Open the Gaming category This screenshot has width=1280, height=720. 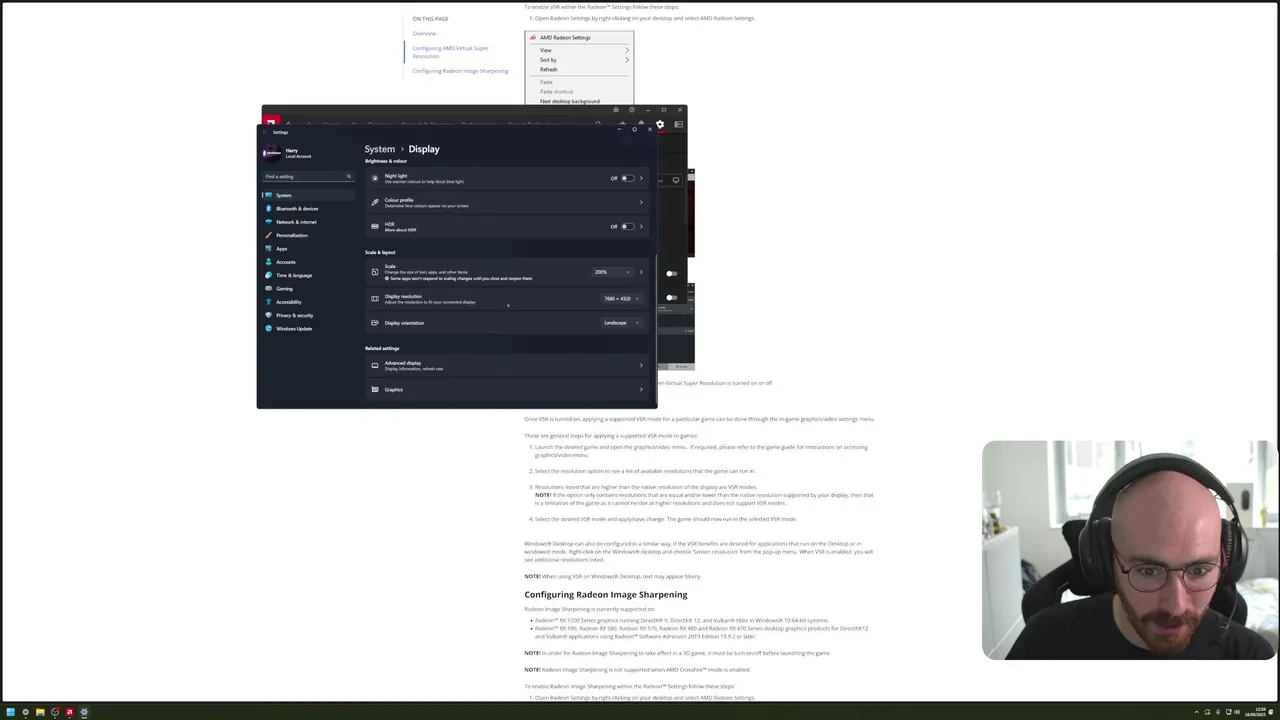click(308, 288)
